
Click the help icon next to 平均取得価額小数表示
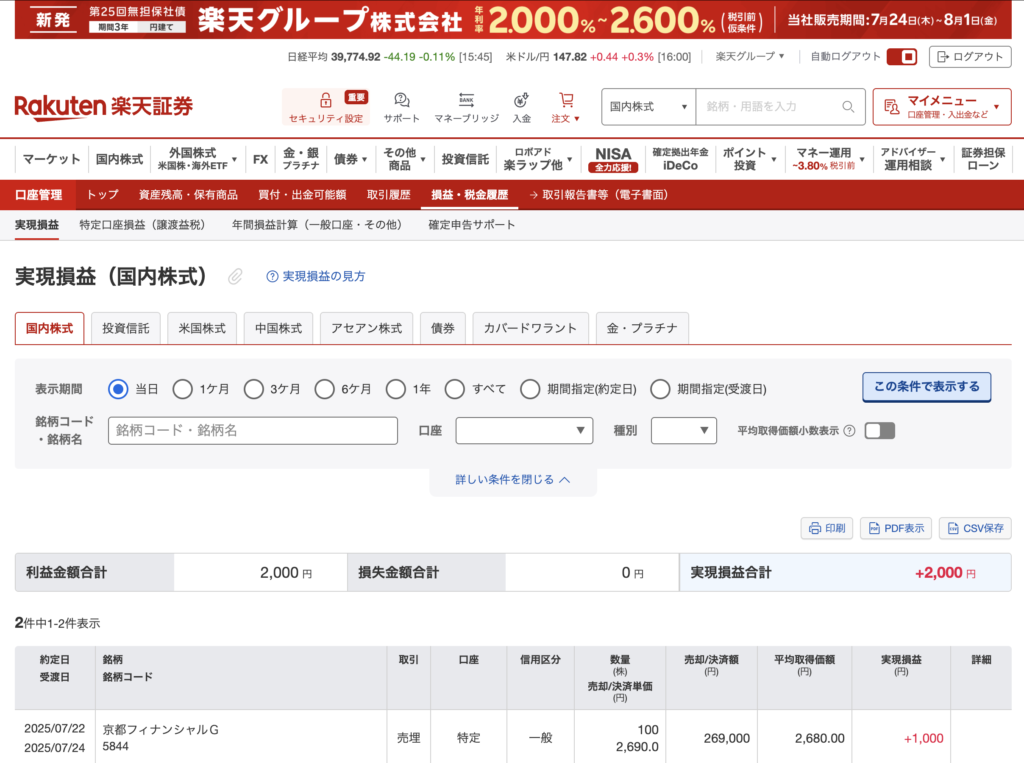pos(849,430)
